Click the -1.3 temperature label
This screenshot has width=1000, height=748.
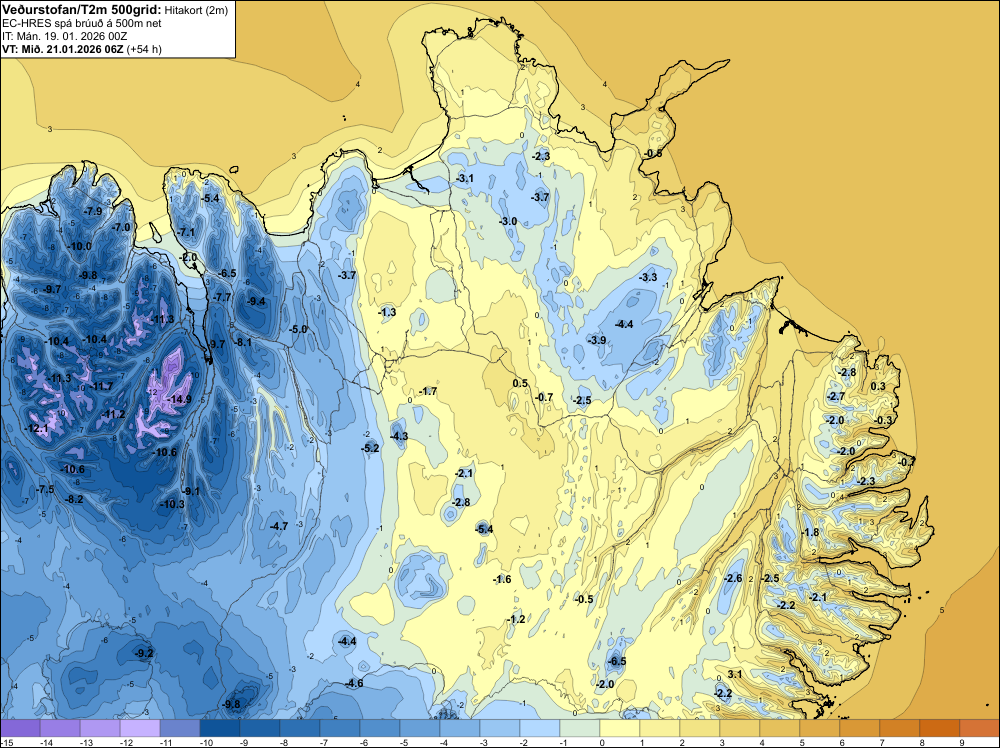(386, 312)
